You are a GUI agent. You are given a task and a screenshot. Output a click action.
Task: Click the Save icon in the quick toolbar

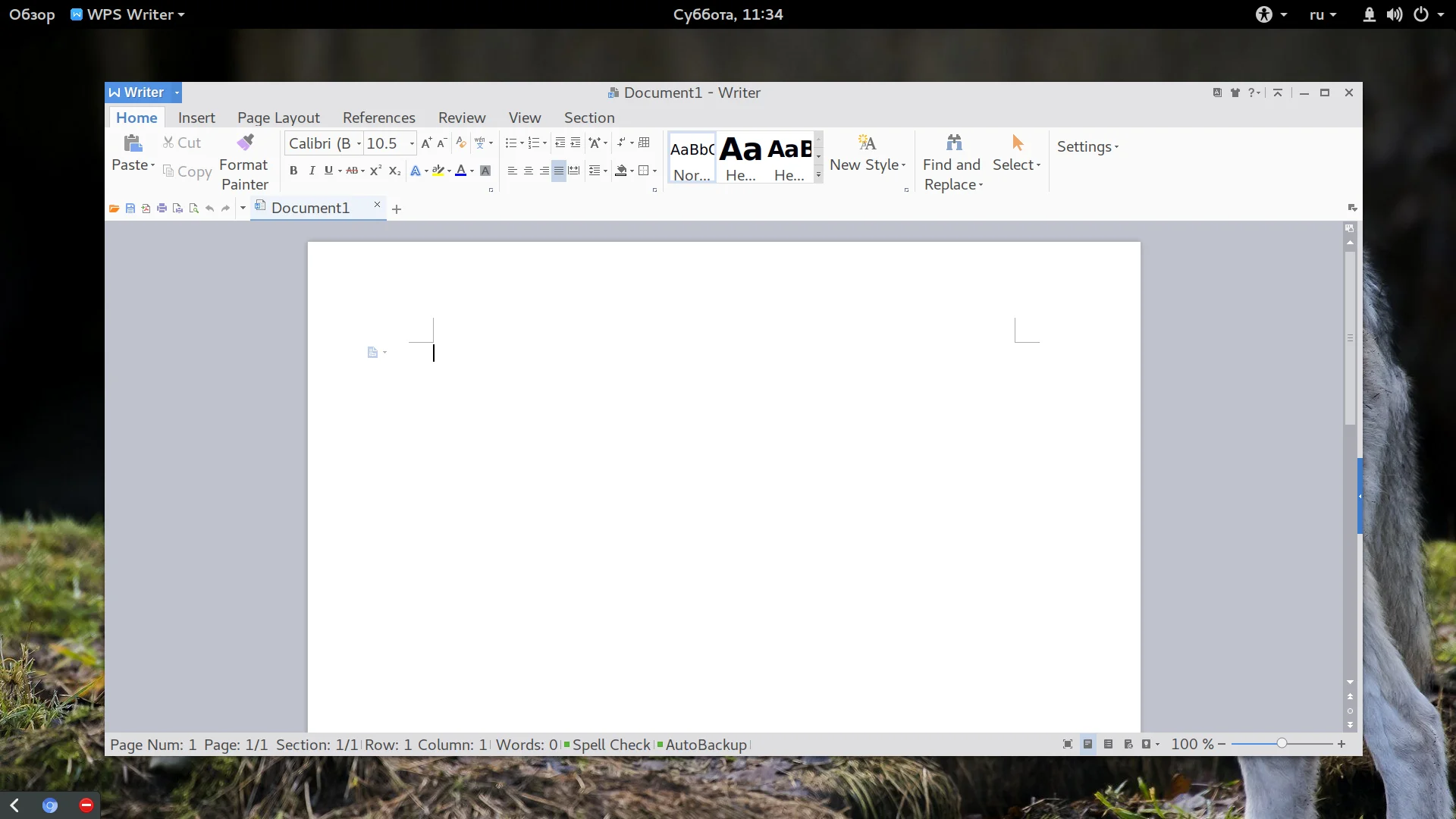point(130,209)
